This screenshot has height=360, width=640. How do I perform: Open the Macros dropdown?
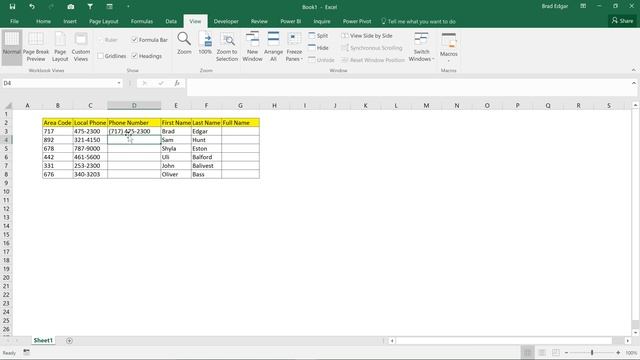449,47
